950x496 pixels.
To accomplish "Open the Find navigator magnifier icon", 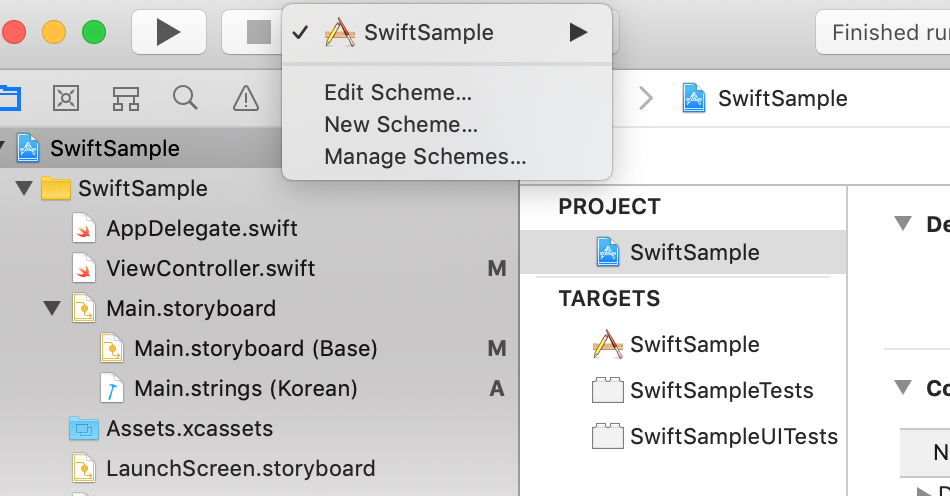I will (x=185, y=98).
